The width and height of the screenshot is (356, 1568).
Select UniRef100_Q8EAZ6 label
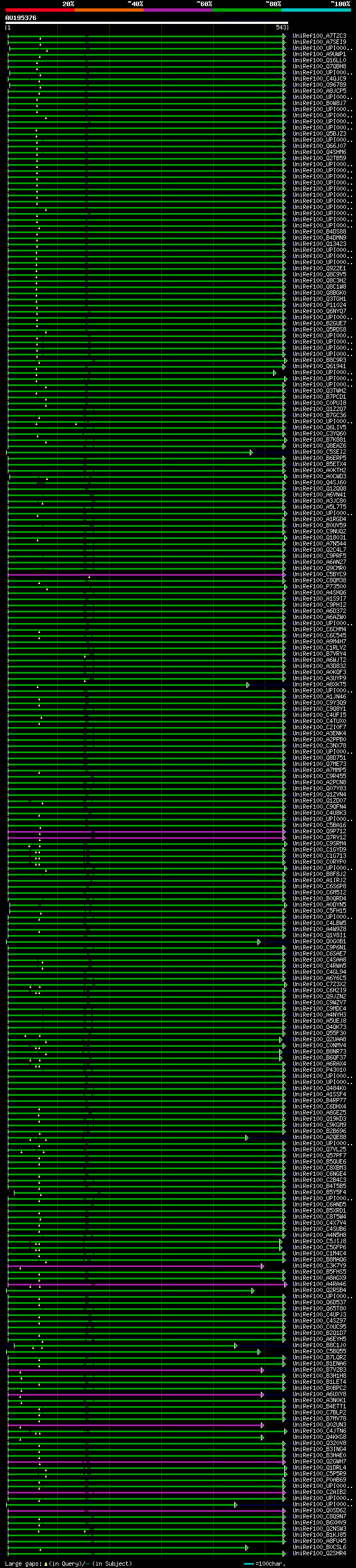tap(319, 446)
